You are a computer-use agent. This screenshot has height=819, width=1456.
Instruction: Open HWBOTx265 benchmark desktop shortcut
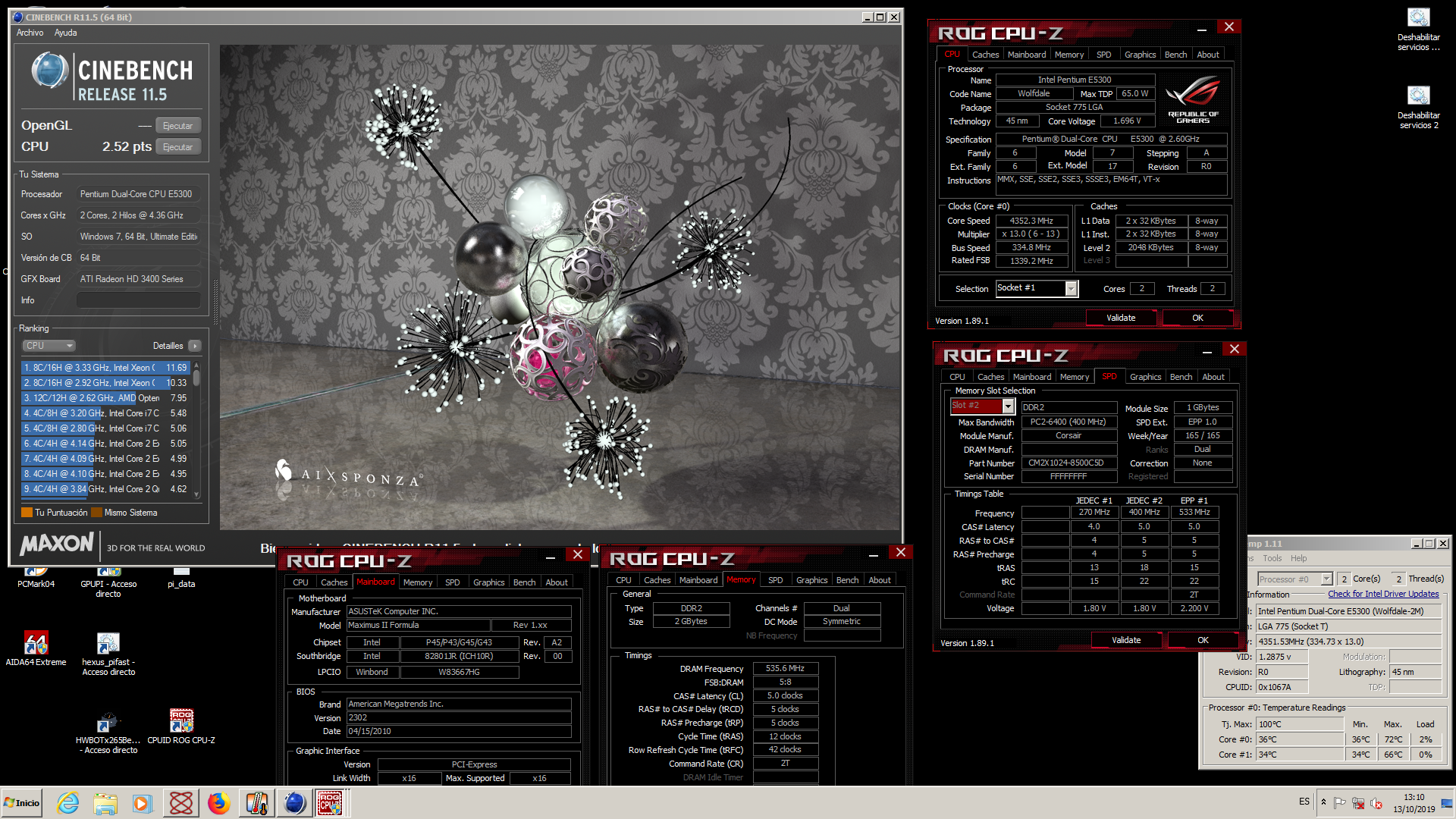coord(108,733)
